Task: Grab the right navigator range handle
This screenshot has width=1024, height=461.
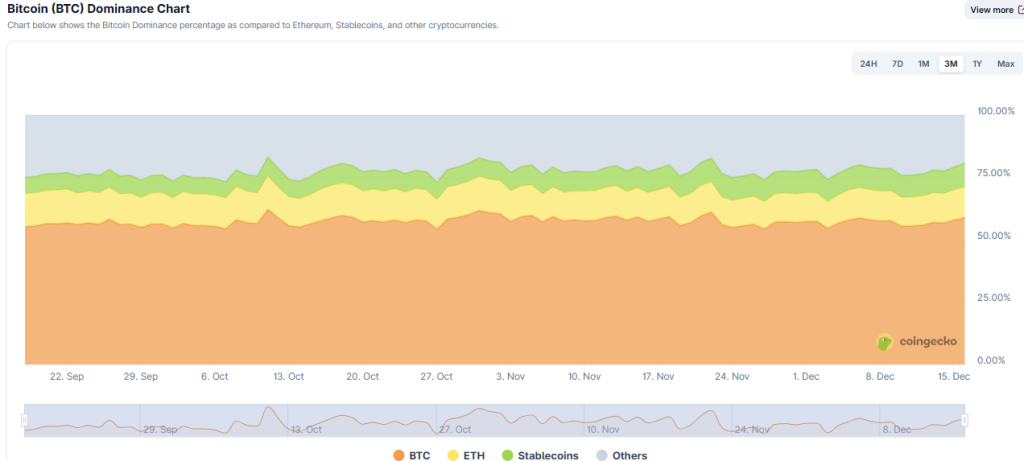Action: pos(965,420)
